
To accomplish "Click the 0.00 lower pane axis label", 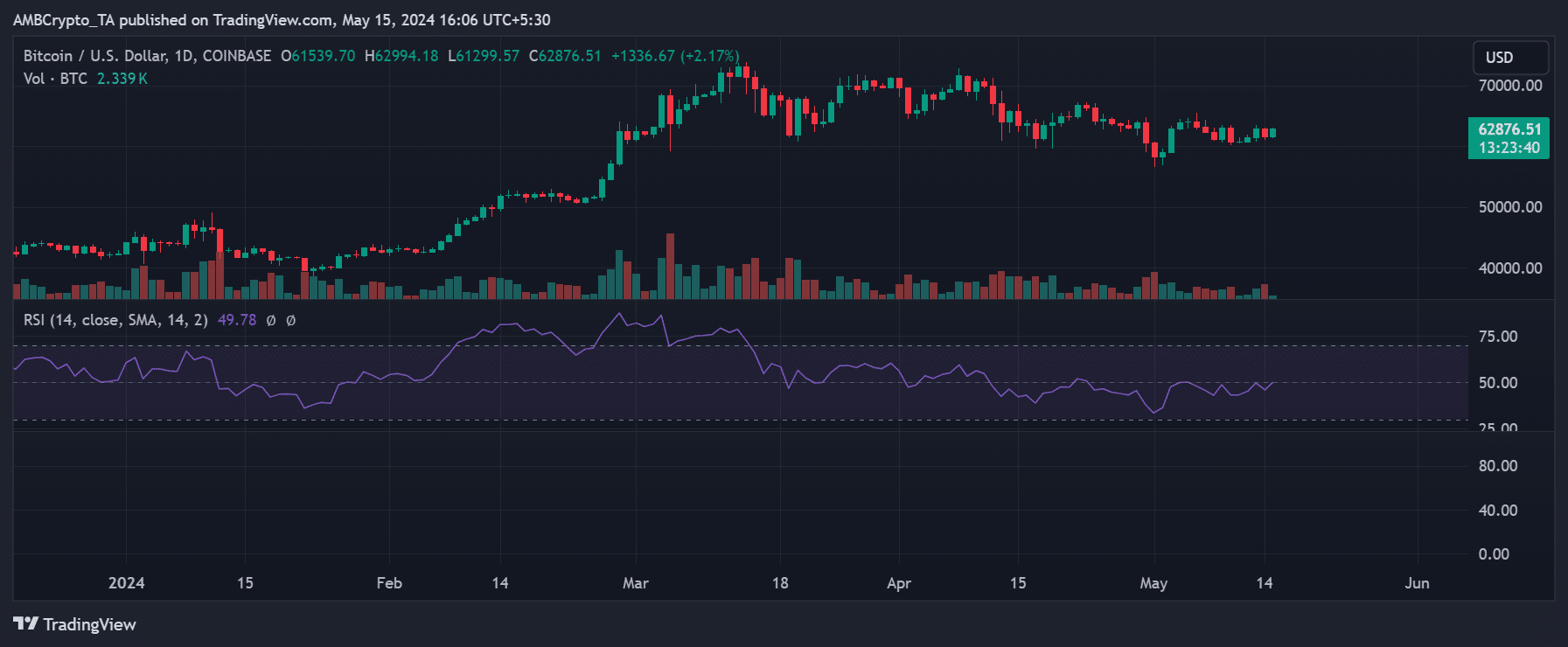I will tap(1494, 554).
